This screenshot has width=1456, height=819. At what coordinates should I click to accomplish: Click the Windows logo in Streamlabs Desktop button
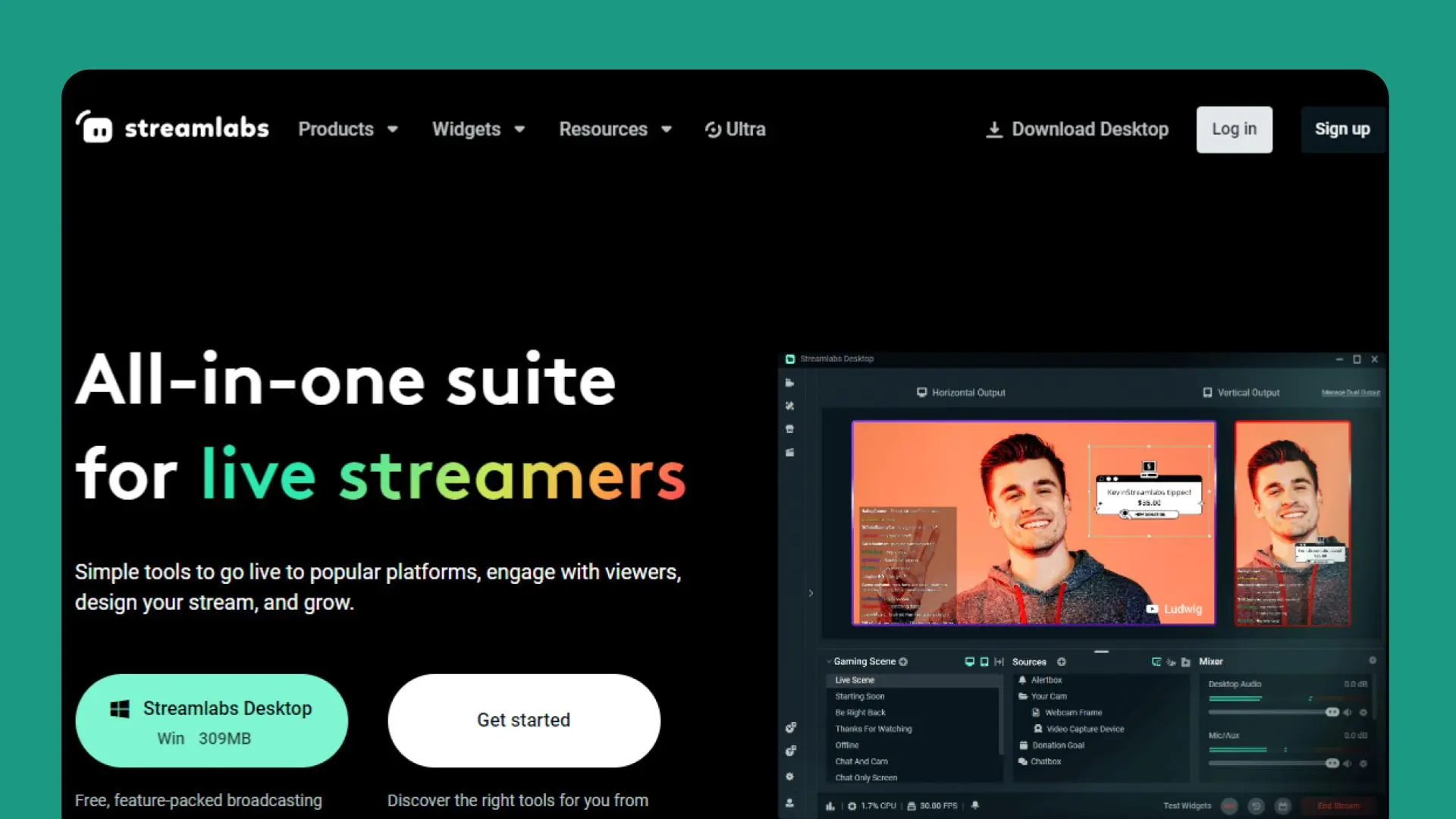pos(120,709)
